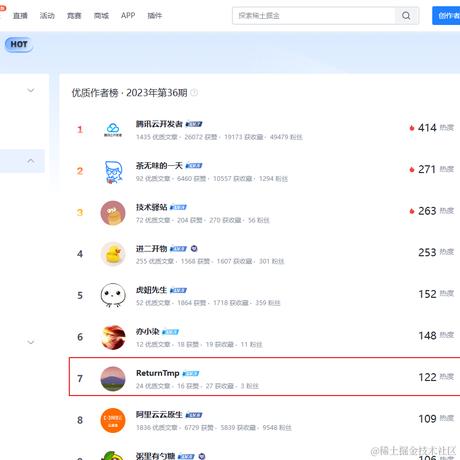Click level badge next to ReturnTmp

(x=191, y=374)
